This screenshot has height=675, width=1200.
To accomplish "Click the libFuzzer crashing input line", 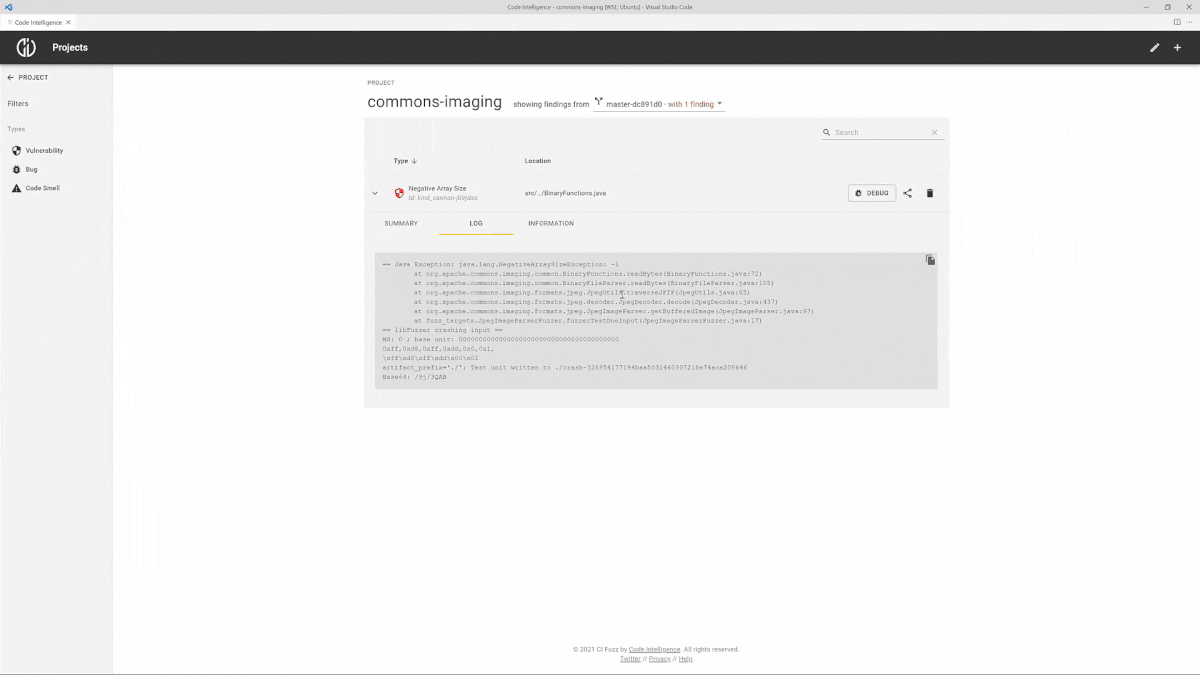I will [442, 329].
